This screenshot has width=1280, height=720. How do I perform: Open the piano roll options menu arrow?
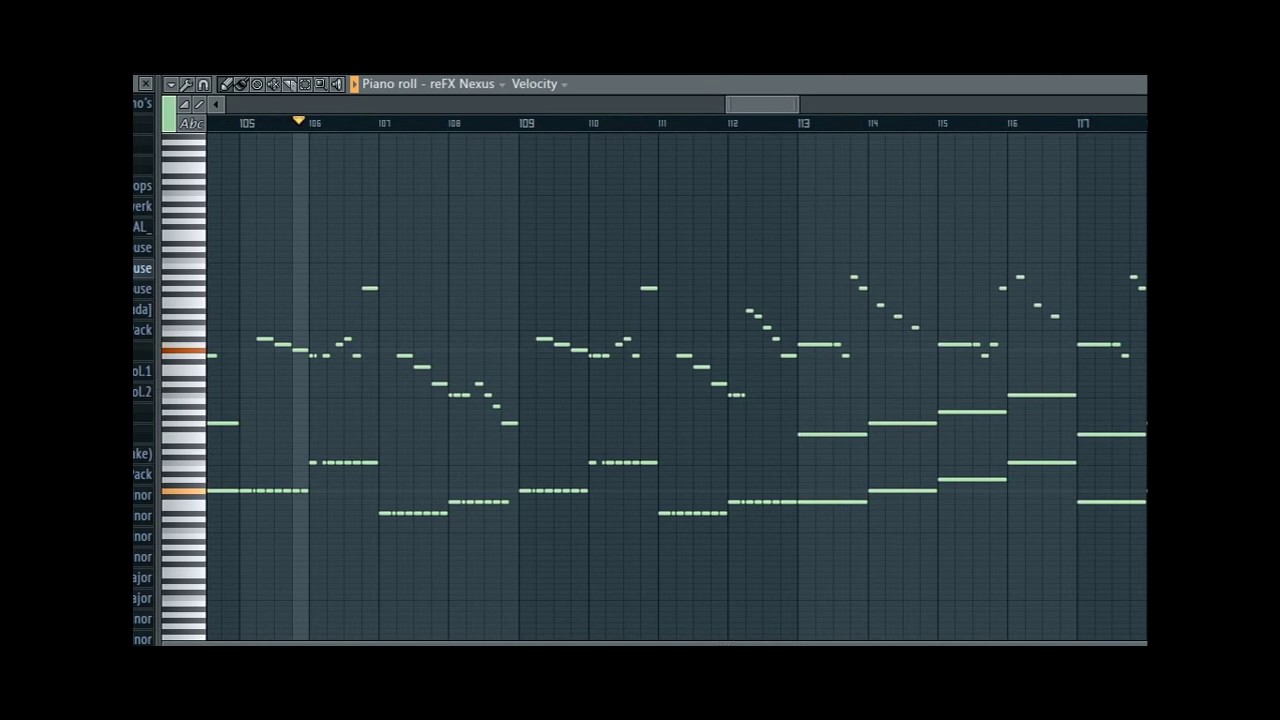click(171, 85)
